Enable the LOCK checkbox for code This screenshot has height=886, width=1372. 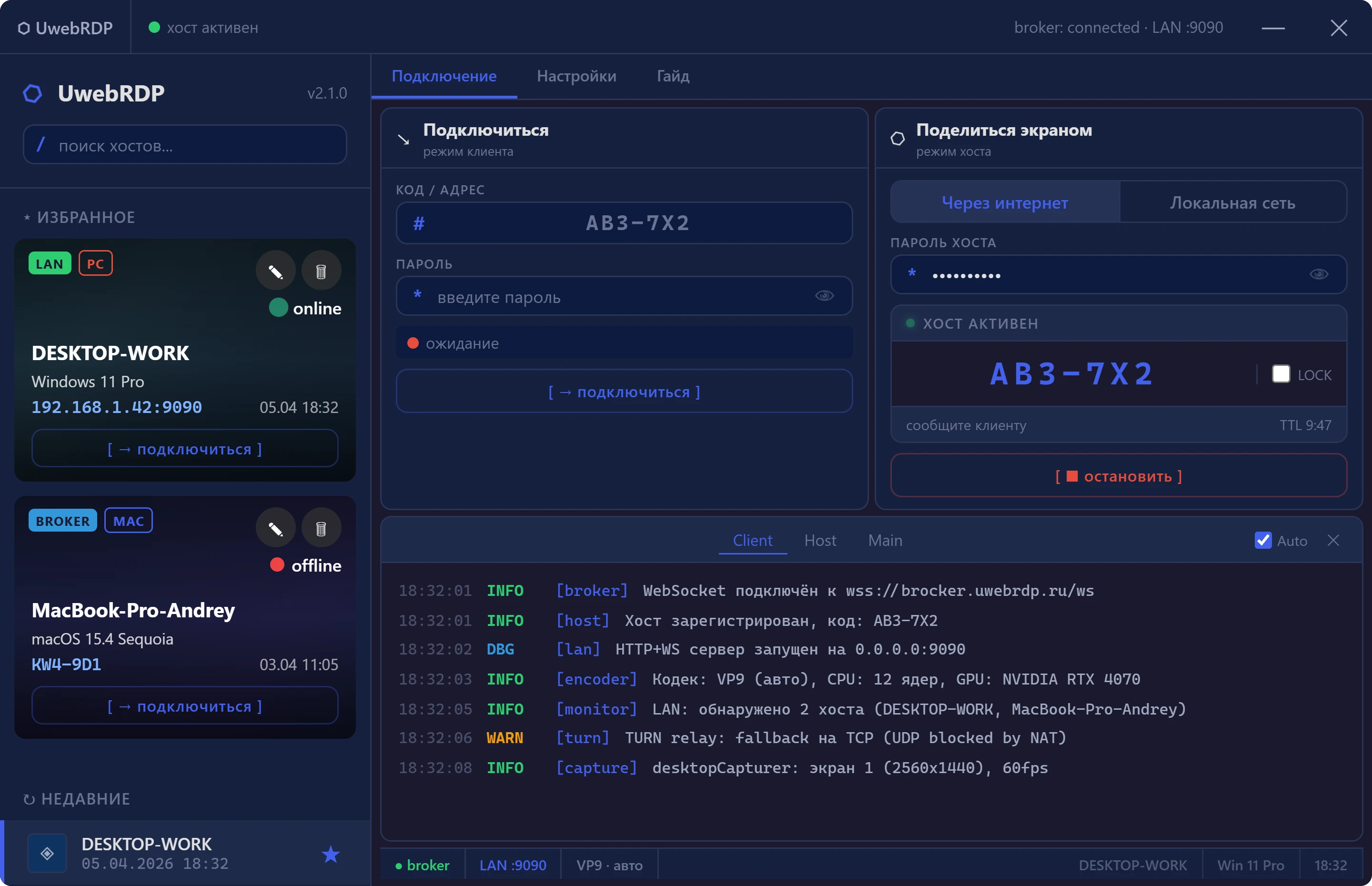[1281, 374]
